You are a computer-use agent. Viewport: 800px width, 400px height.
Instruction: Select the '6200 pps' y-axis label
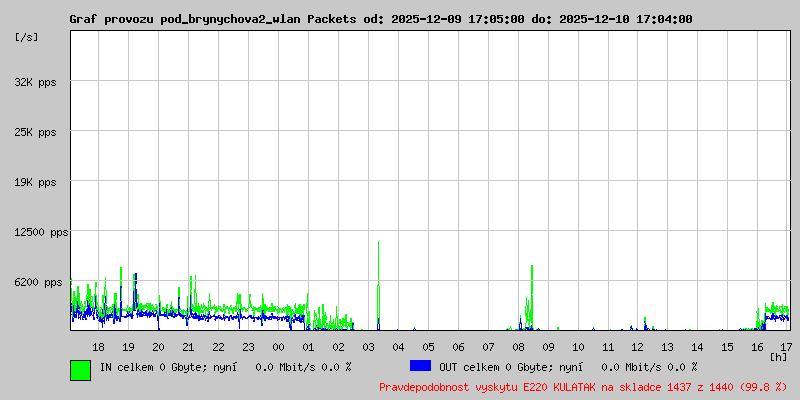coord(38,282)
